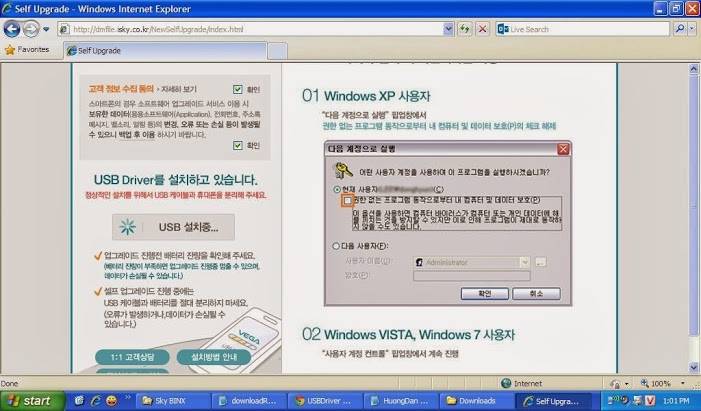Click the red X on the 다음 계정으로 실행 dialog
The width and height of the screenshot is (701, 411).
(x=563, y=149)
